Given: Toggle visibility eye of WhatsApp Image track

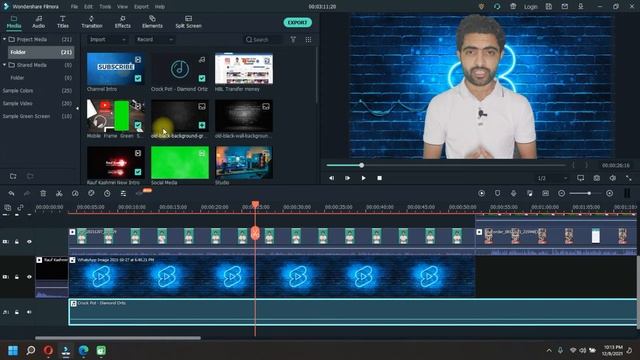Looking at the screenshot, I should (x=29, y=277).
